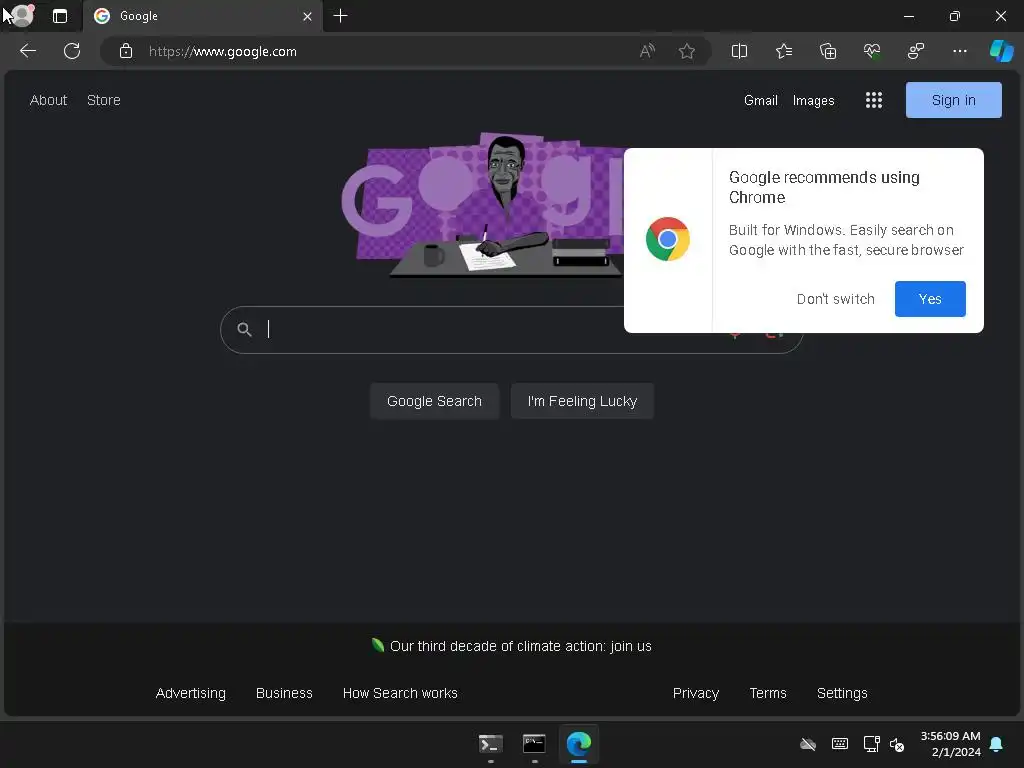Image resolution: width=1024 pixels, height=768 pixels.
Task: Click the Microsoft Edge taskbar icon
Action: click(x=579, y=744)
